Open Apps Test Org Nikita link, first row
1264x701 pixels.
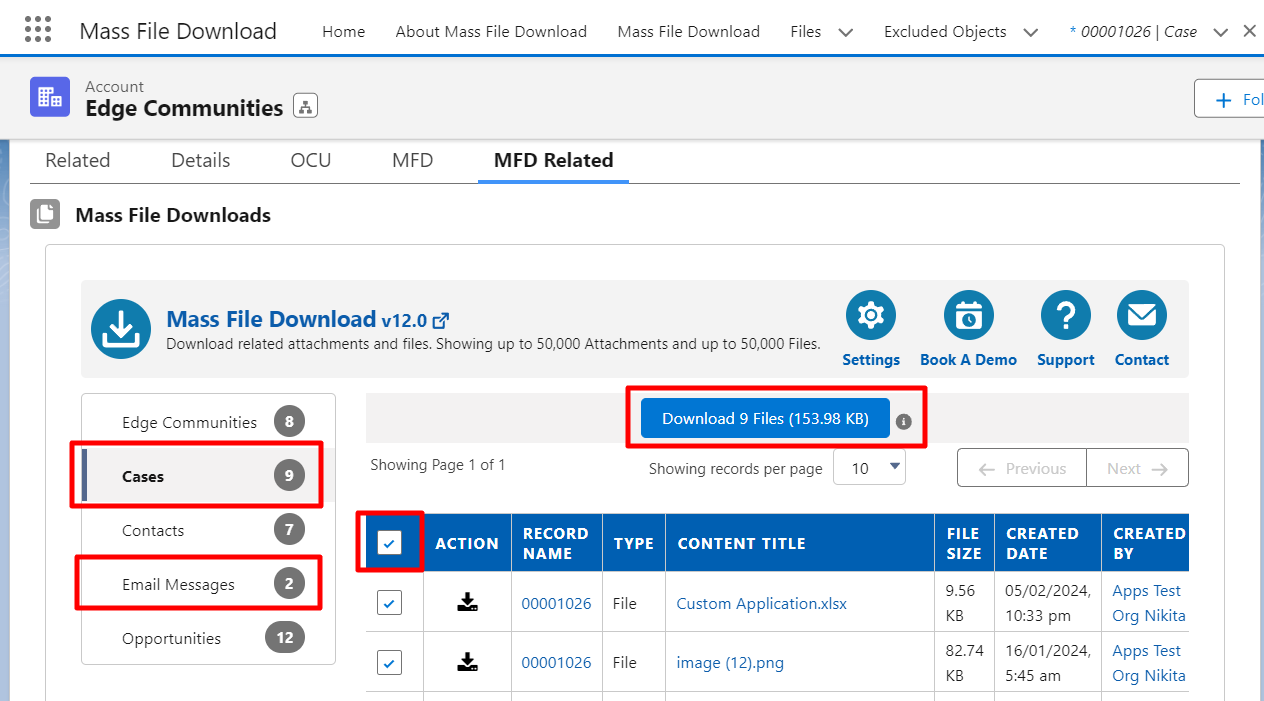(1149, 603)
